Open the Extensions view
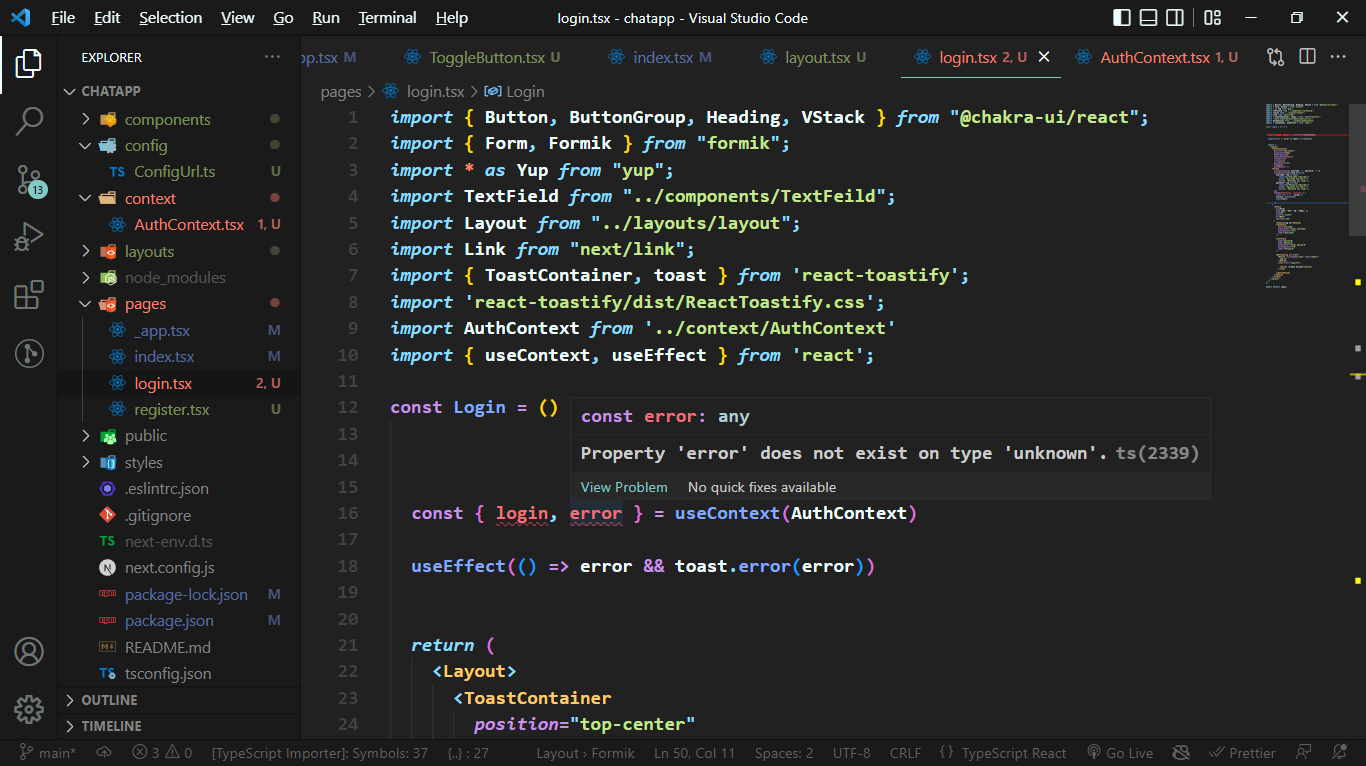The height and width of the screenshot is (766, 1366). coord(29,296)
